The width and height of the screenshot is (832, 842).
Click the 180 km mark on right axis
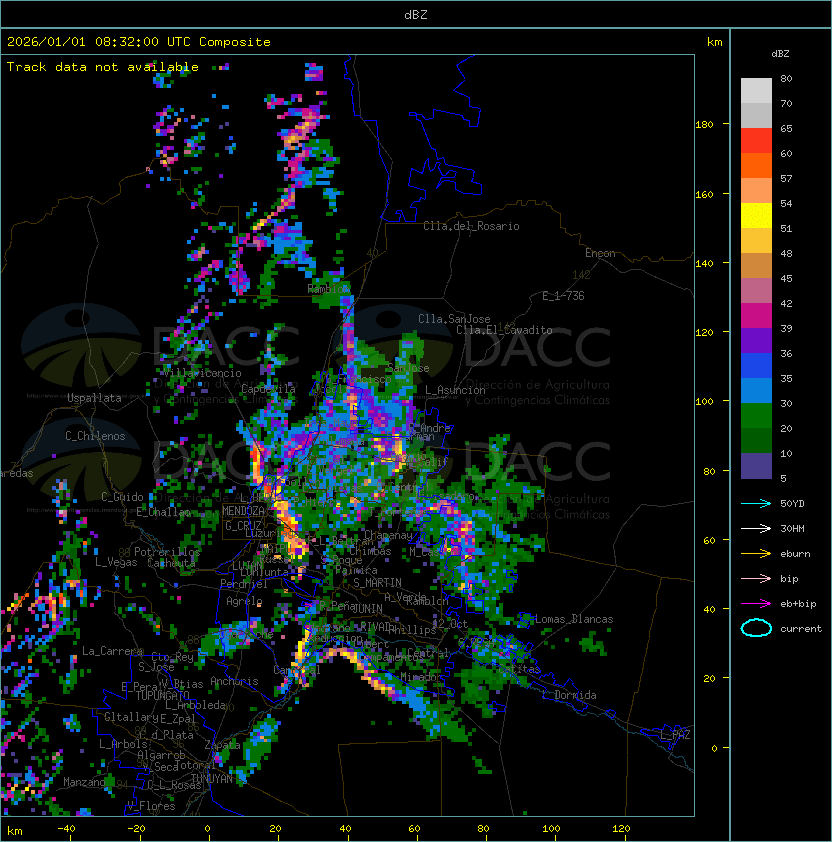point(704,125)
